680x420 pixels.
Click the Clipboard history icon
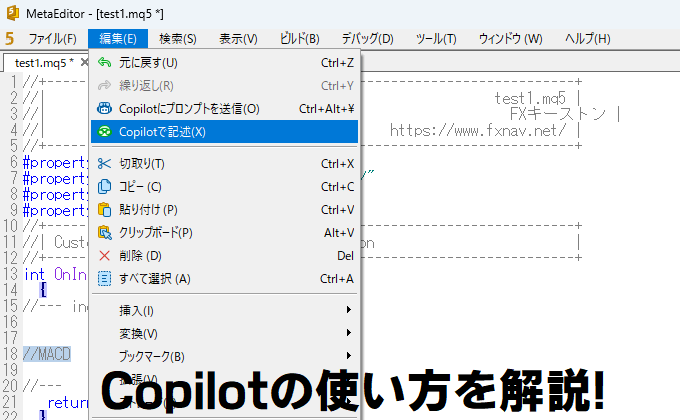click(x=104, y=233)
